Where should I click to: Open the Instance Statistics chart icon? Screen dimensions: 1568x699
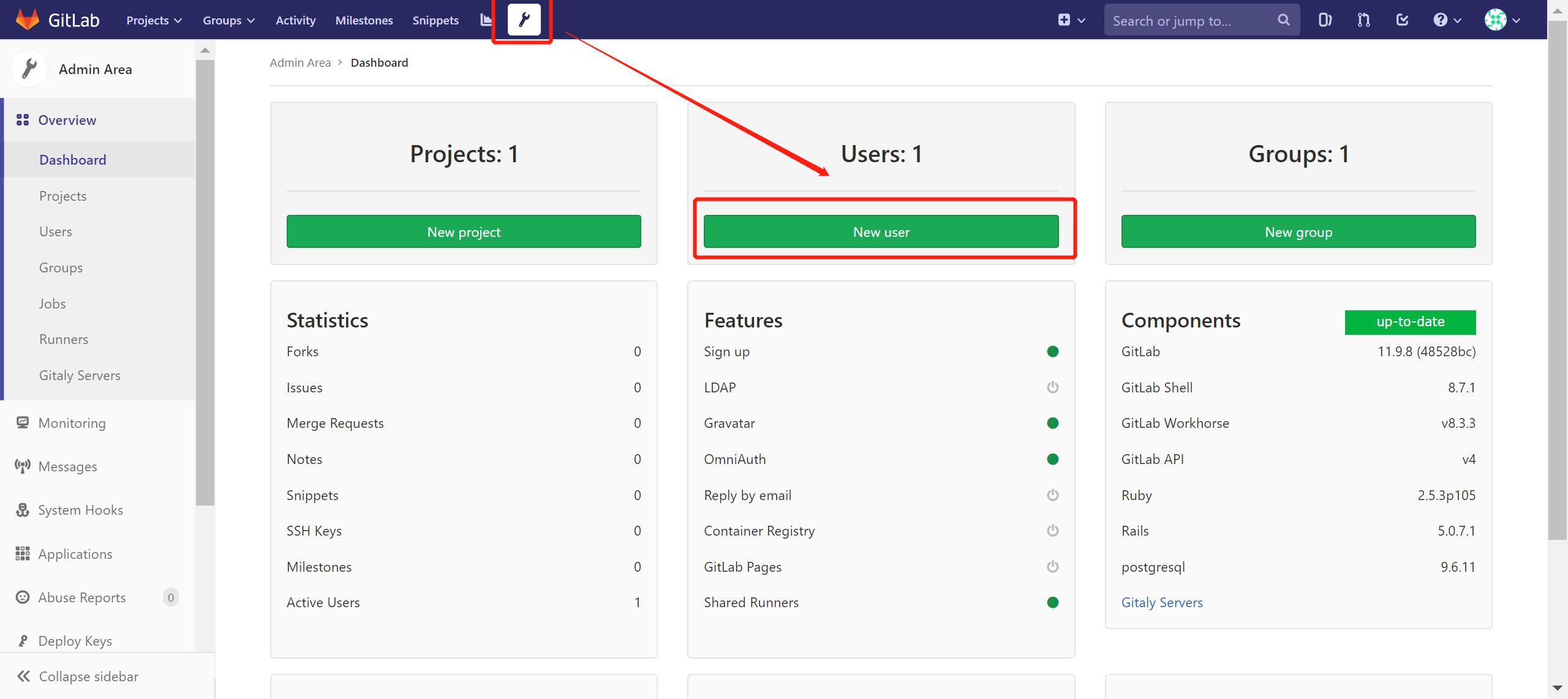pos(486,20)
